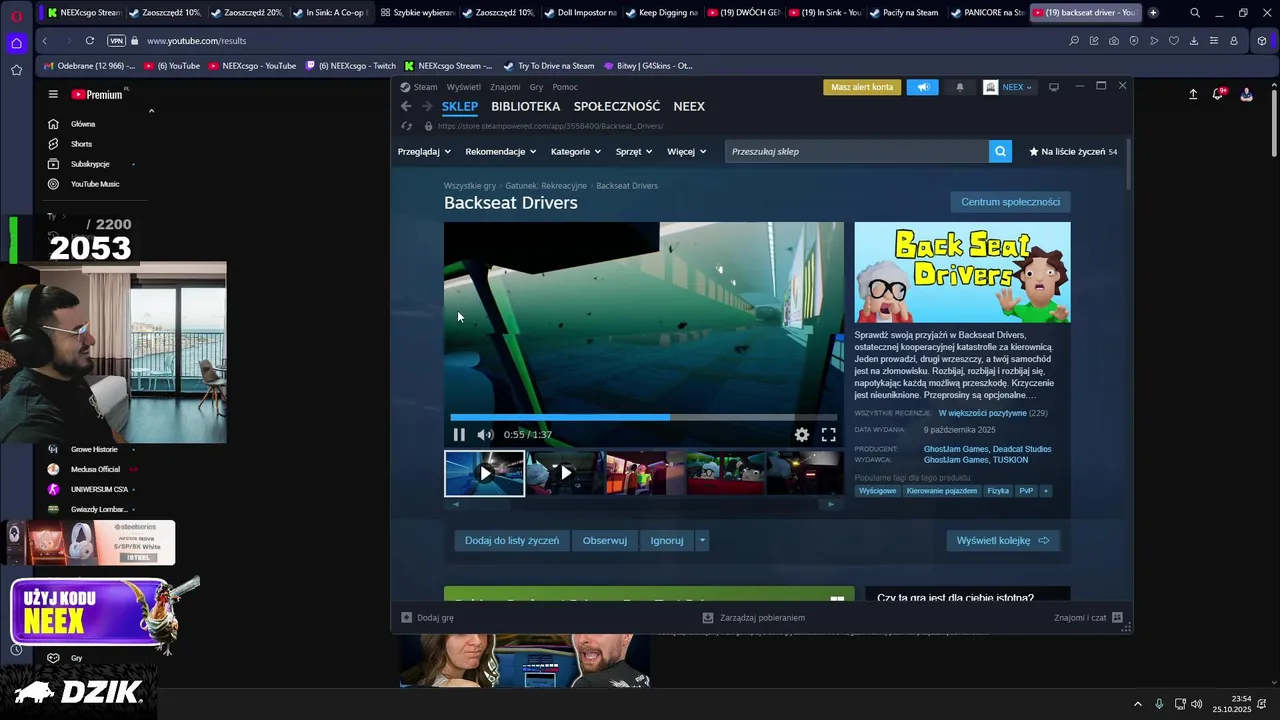This screenshot has width=1280, height=720.
Task: Open the YouTube hamburger menu
Action: pyautogui.click(x=53, y=94)
